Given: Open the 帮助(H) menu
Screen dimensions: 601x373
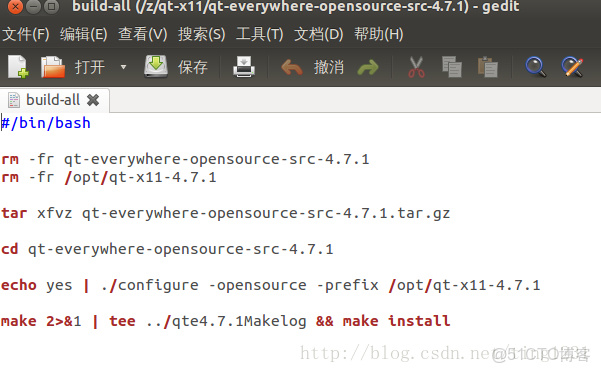Looking at the screenshot, I should click(x=378, y=34).
